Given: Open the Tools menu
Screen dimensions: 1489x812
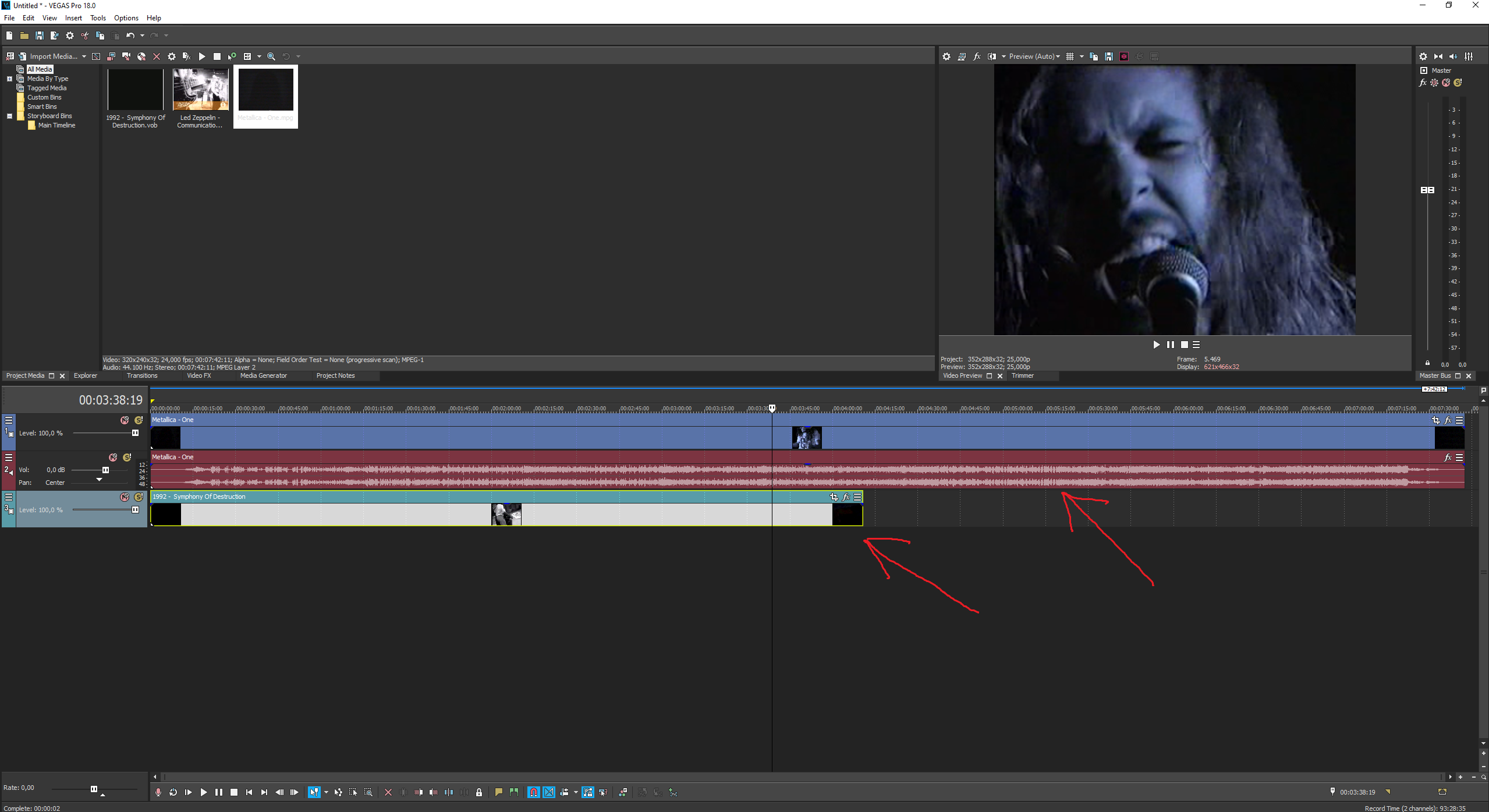Looking at the screenshot, I should point(98,18).
